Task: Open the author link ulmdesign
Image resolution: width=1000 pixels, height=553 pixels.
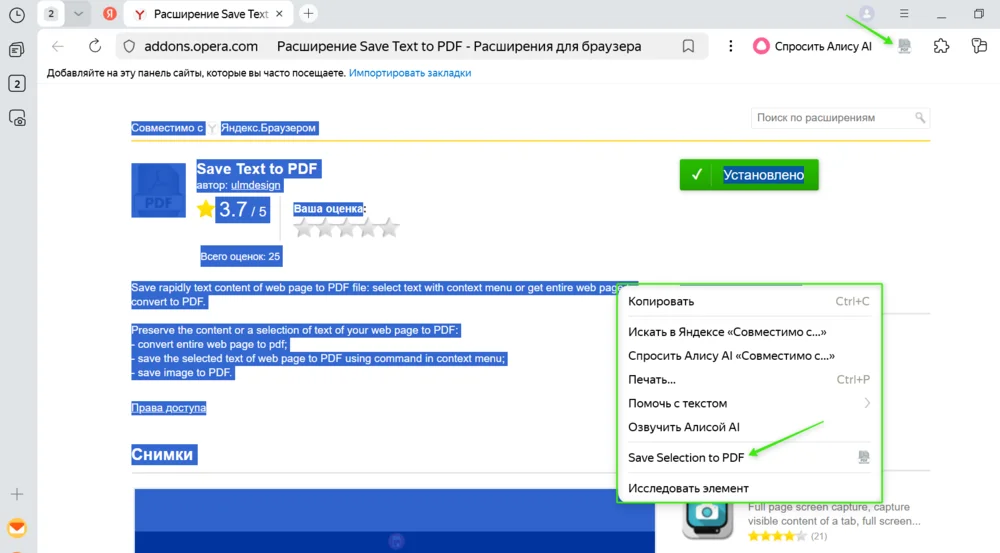Action: coord(255,185)
